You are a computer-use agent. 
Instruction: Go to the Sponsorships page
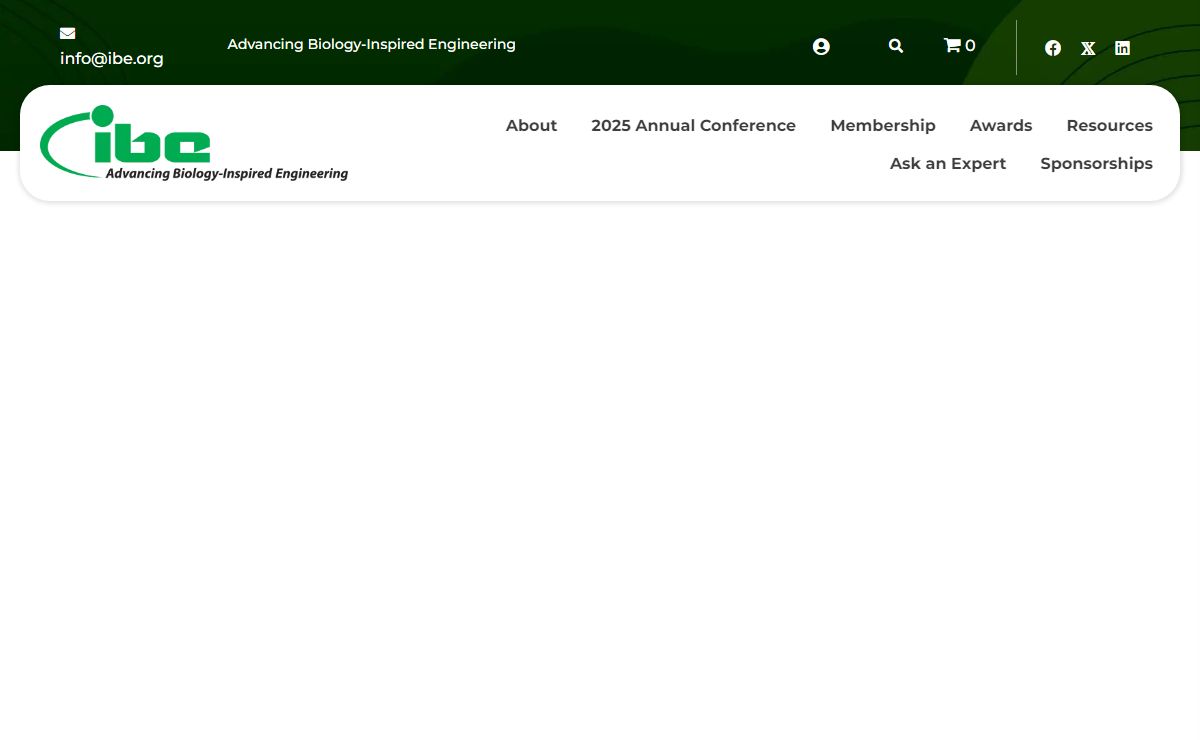point(1096,163)
